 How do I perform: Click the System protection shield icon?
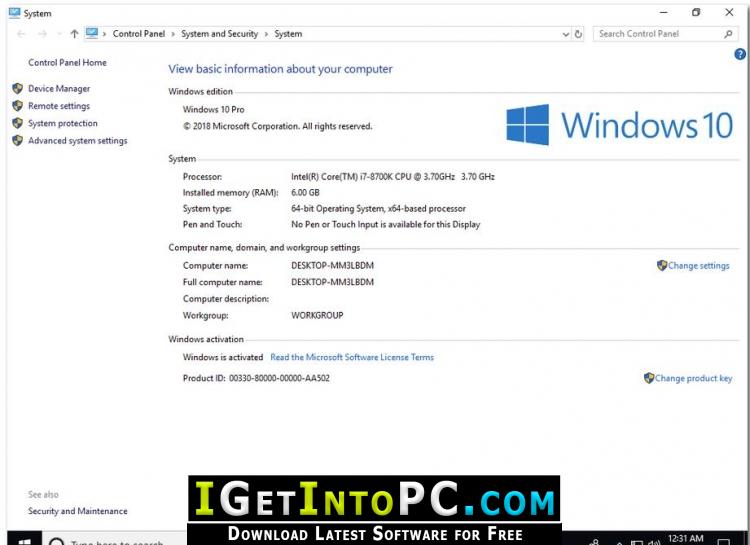tap(18, 123)
